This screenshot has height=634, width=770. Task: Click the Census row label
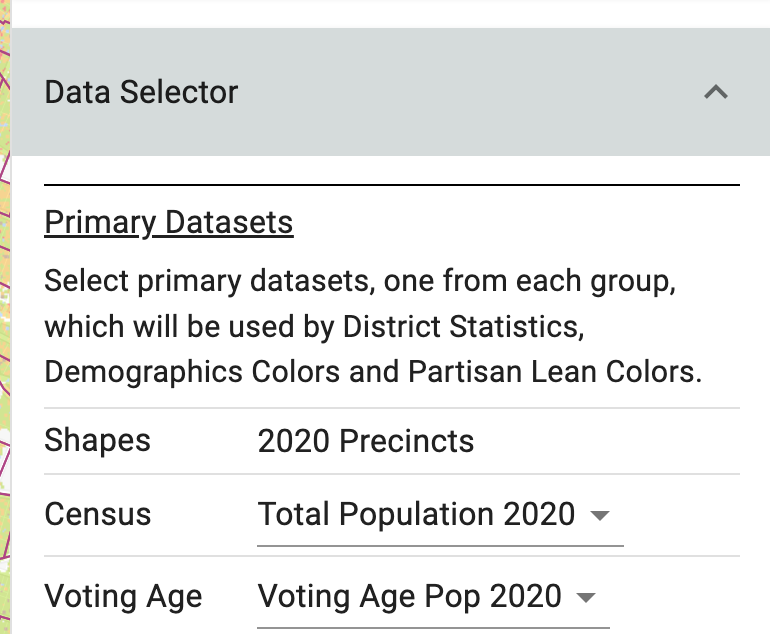click(x=98, y=514)
